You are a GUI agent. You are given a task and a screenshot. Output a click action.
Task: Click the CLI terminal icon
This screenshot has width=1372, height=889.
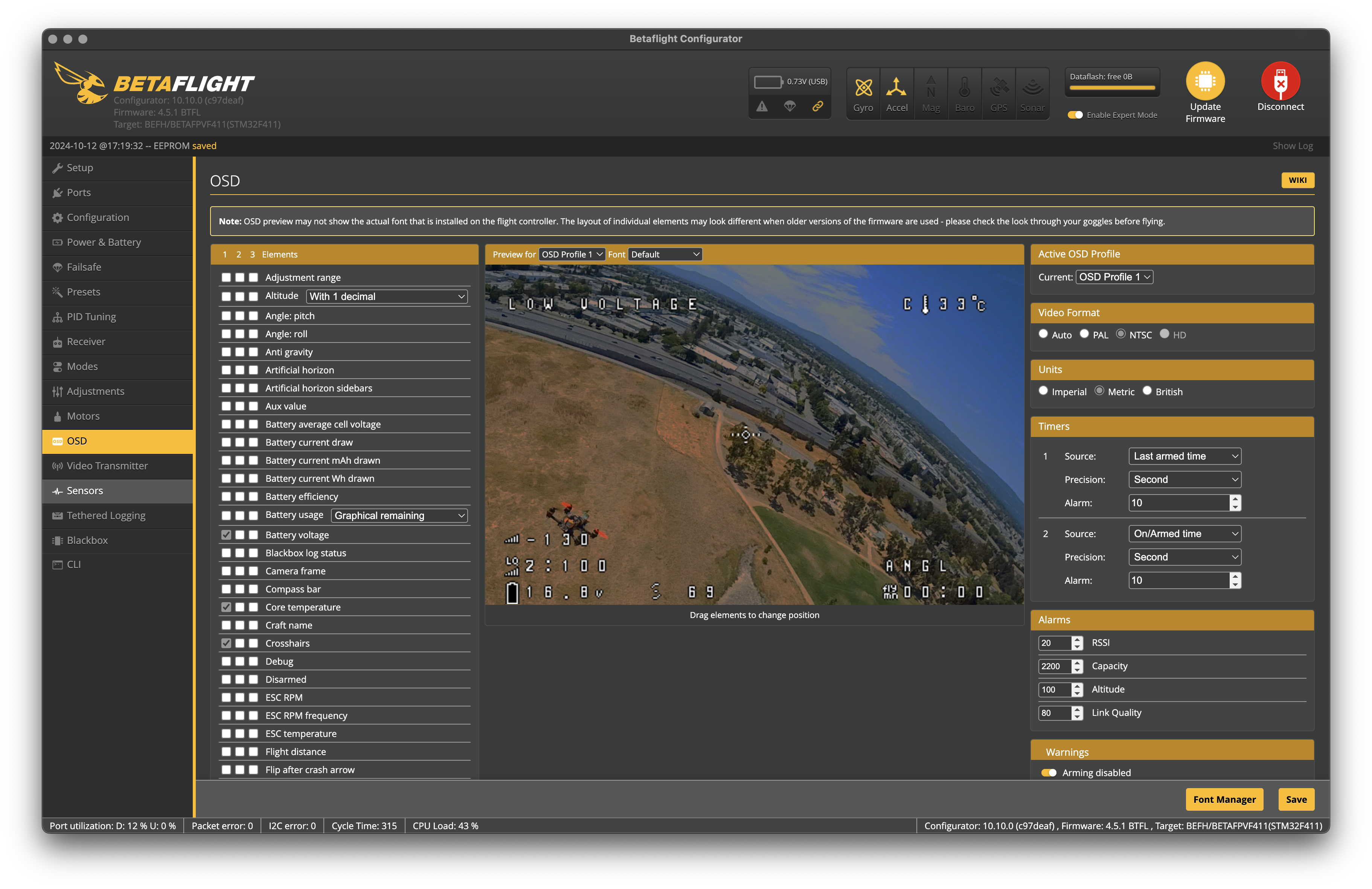(57, 565)
